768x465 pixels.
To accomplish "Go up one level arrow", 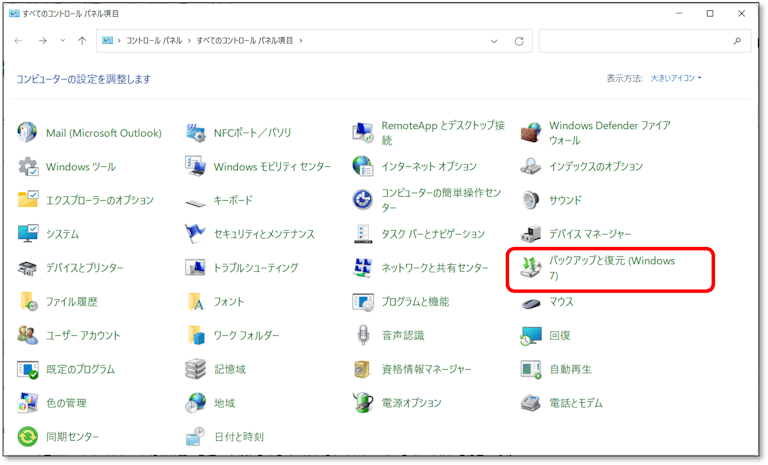I will (x=82, y=41).
